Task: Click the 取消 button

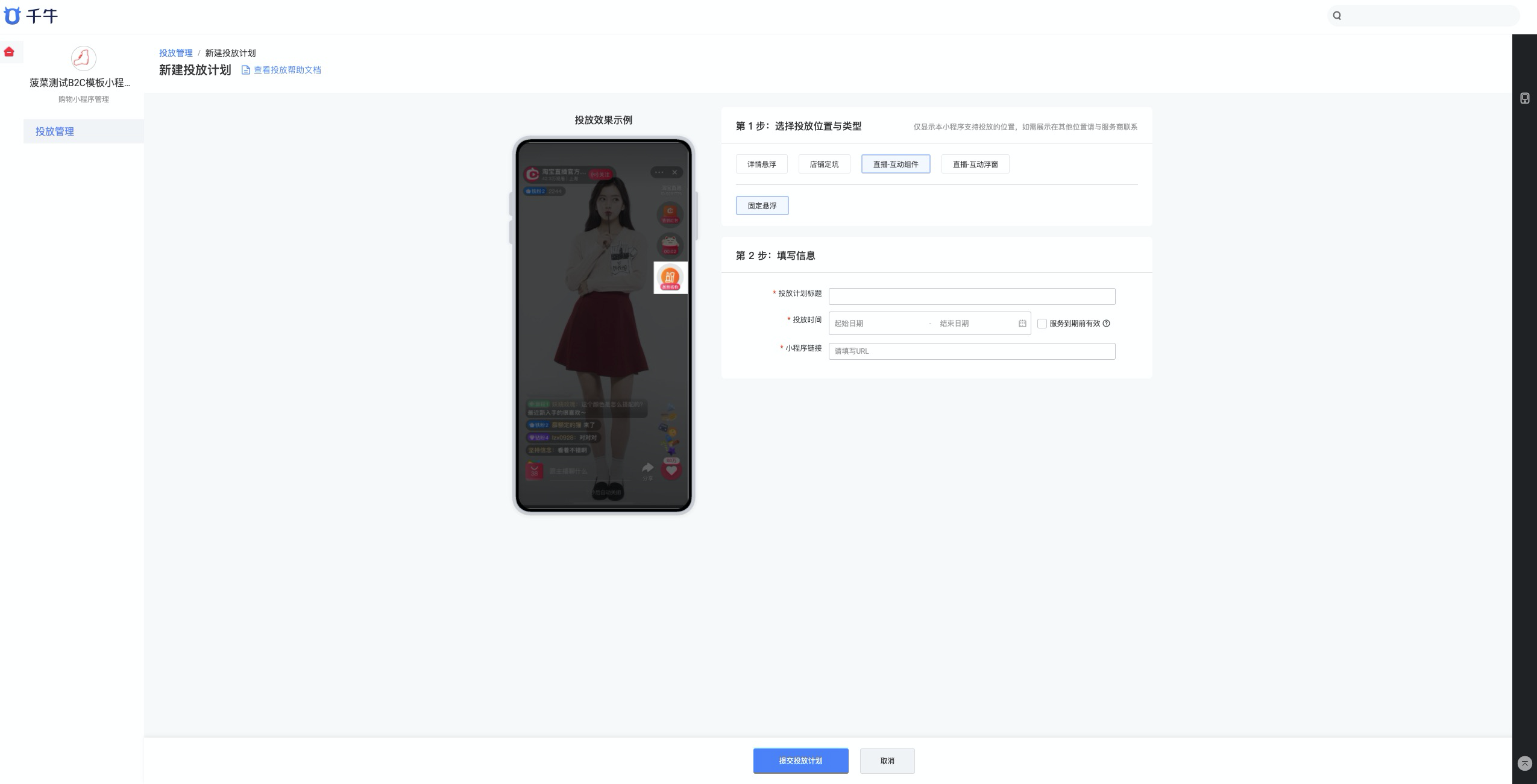Action: click(x=887, y=761)
